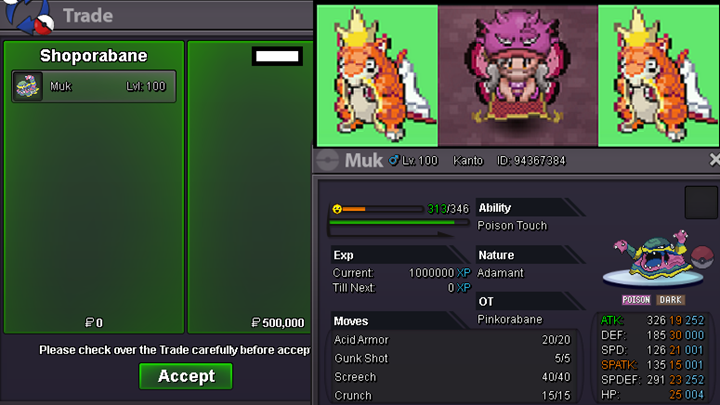
Task: Click the Muk icon in trade slot
Action: (x=27, y=86)
